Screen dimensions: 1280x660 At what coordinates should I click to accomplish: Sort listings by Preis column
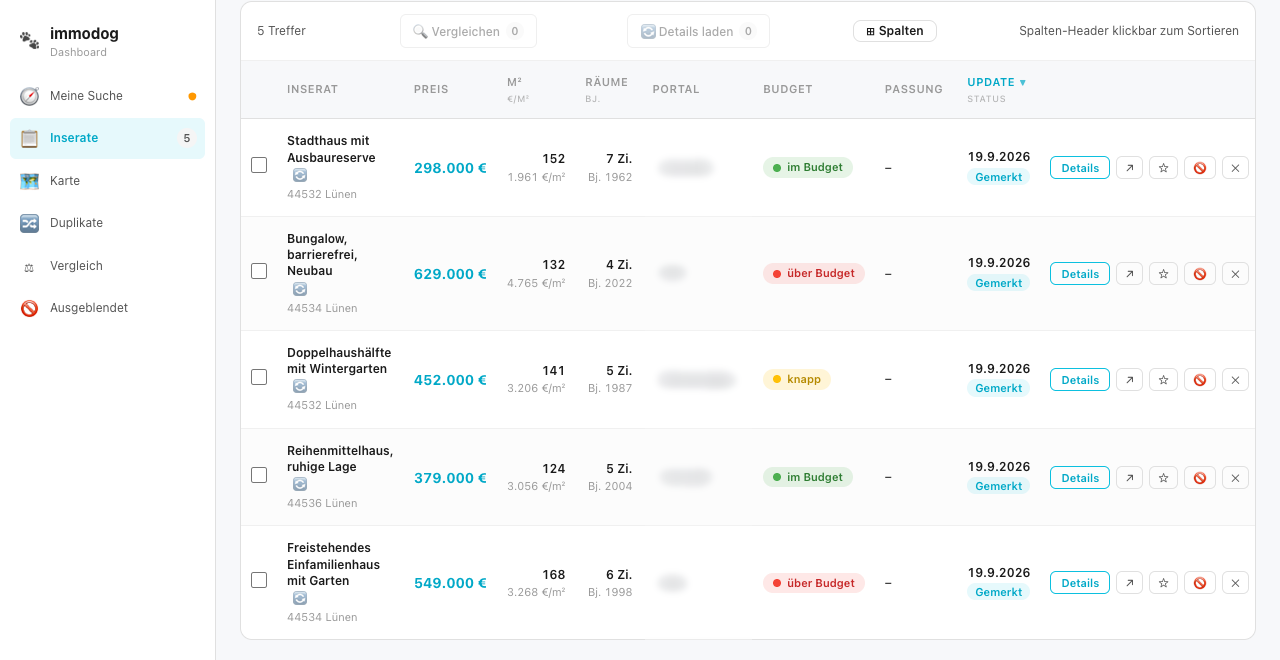431,89
